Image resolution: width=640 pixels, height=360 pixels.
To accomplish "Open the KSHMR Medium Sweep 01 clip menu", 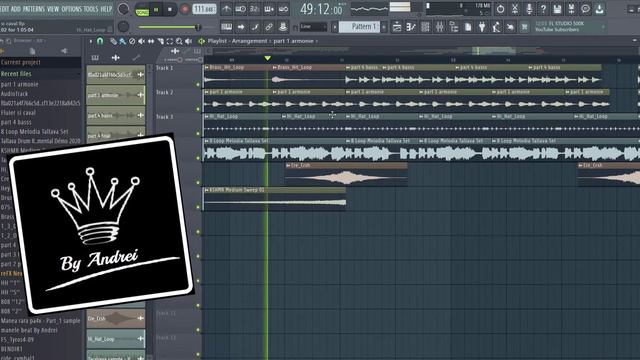I will 207,190.
